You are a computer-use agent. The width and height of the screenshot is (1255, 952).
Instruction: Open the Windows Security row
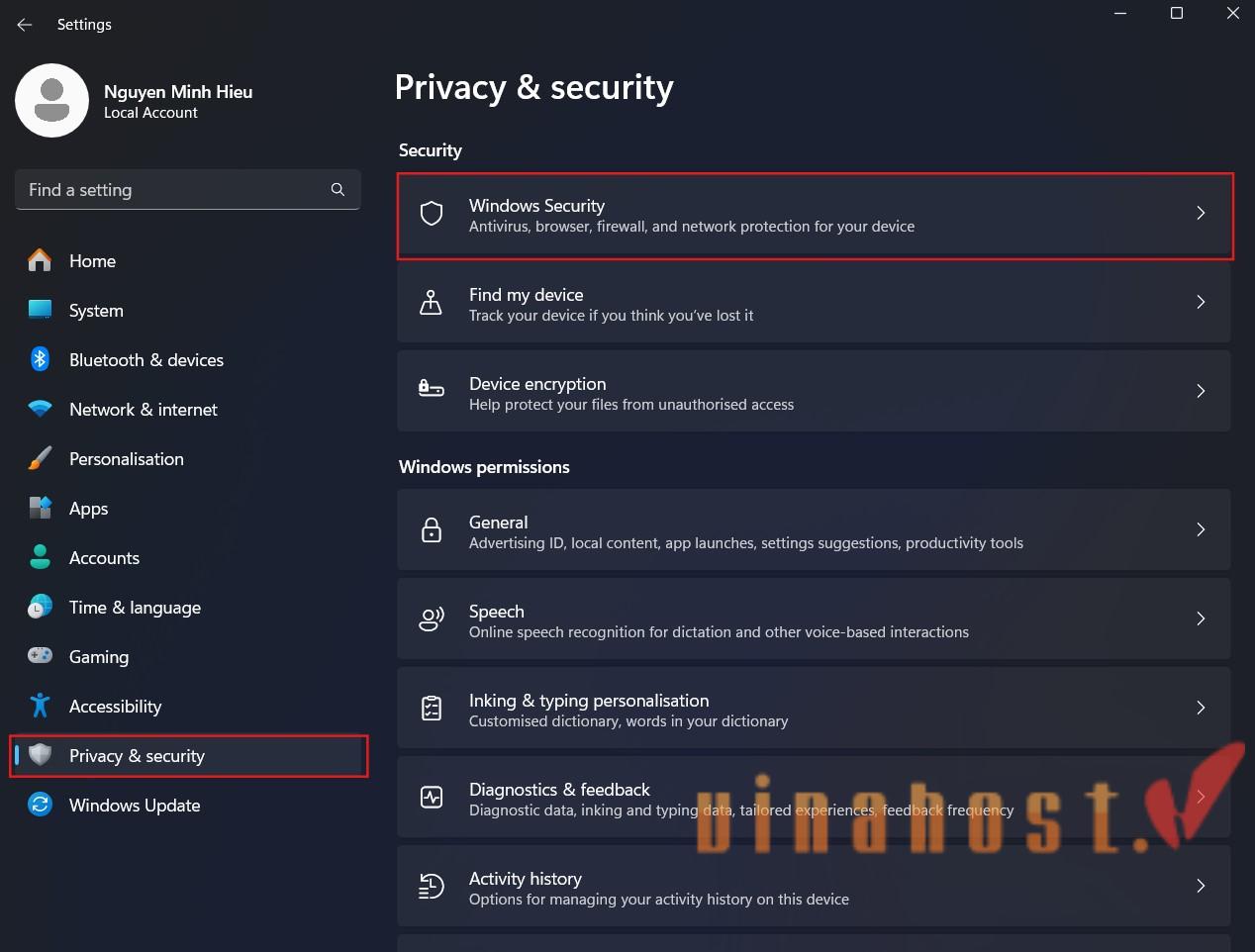[815, 216]
